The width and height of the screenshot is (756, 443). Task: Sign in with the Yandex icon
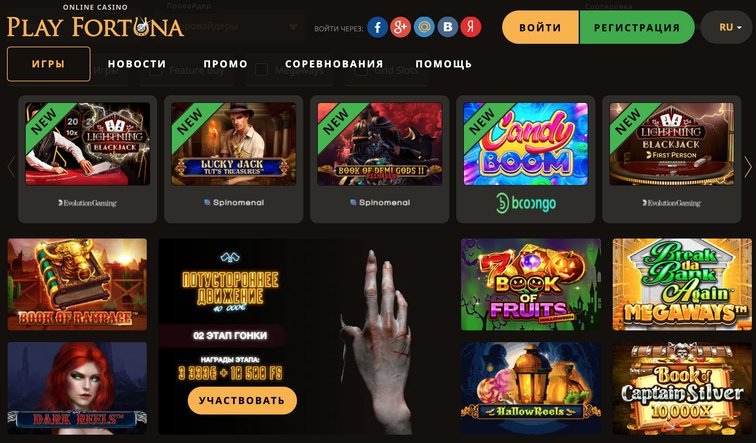tap(471, 27)
